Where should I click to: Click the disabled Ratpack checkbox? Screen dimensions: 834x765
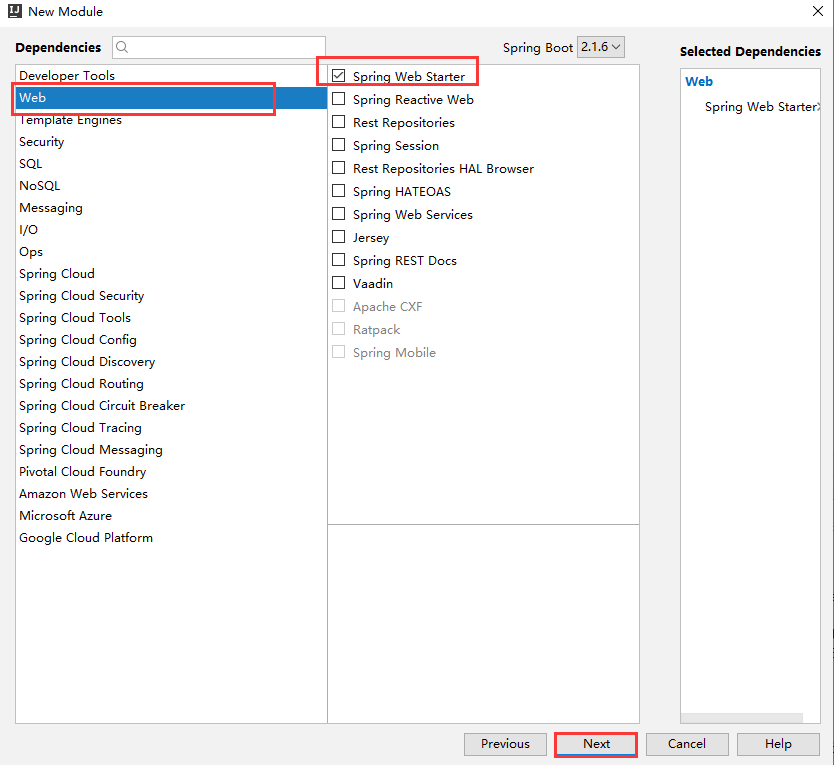(338, 329)
